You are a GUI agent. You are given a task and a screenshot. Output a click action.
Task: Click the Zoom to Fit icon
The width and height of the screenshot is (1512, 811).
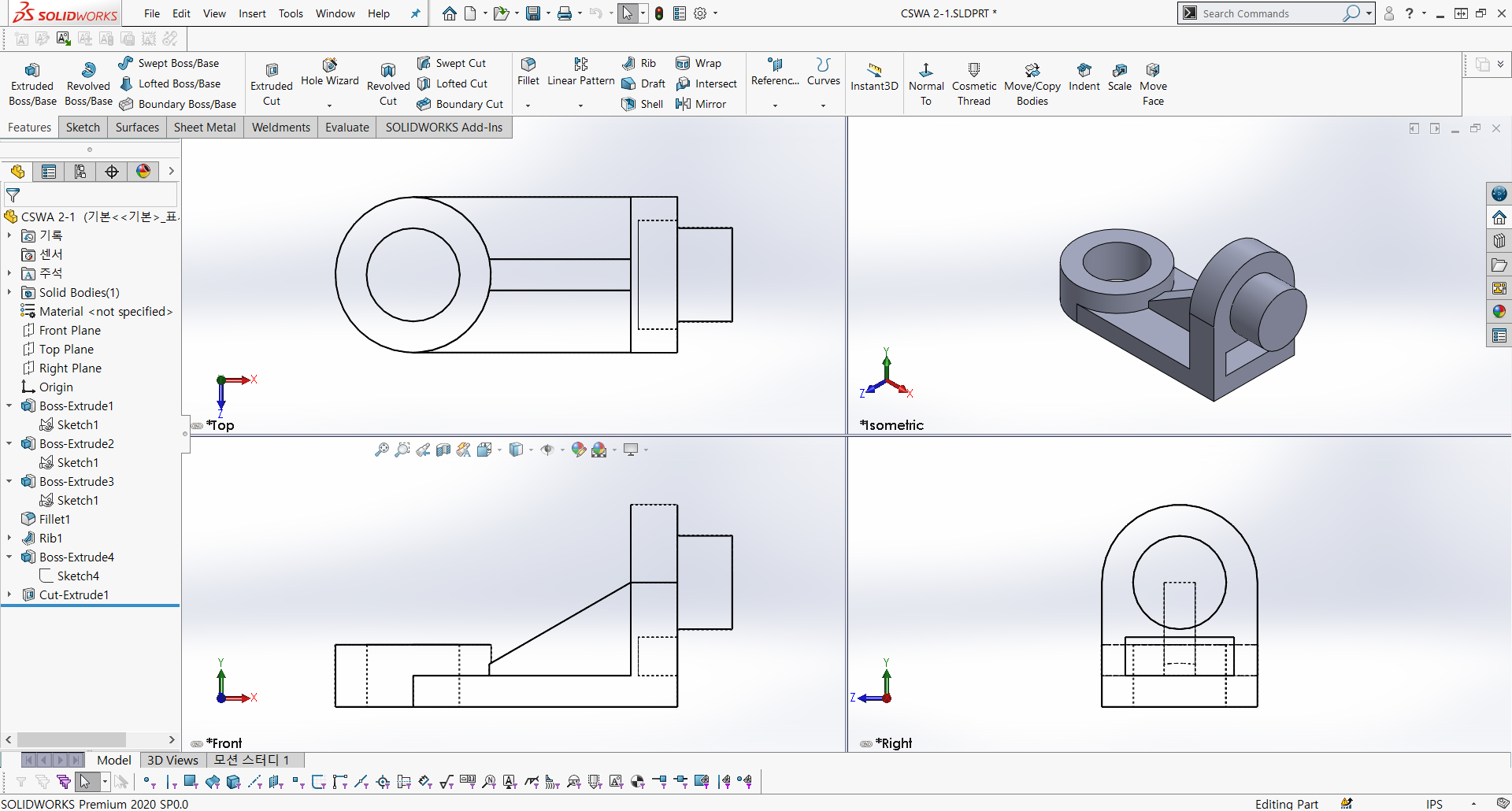(381, 450)
